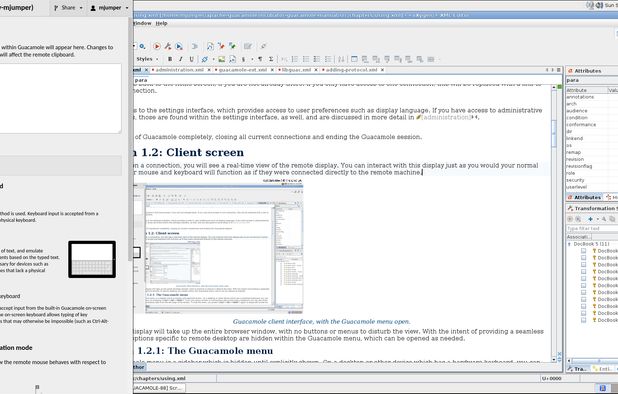The width and height of the screenshot is (618, 394).
Task: Click the sort (up-down arrows) icon
Action: [341, 59]
